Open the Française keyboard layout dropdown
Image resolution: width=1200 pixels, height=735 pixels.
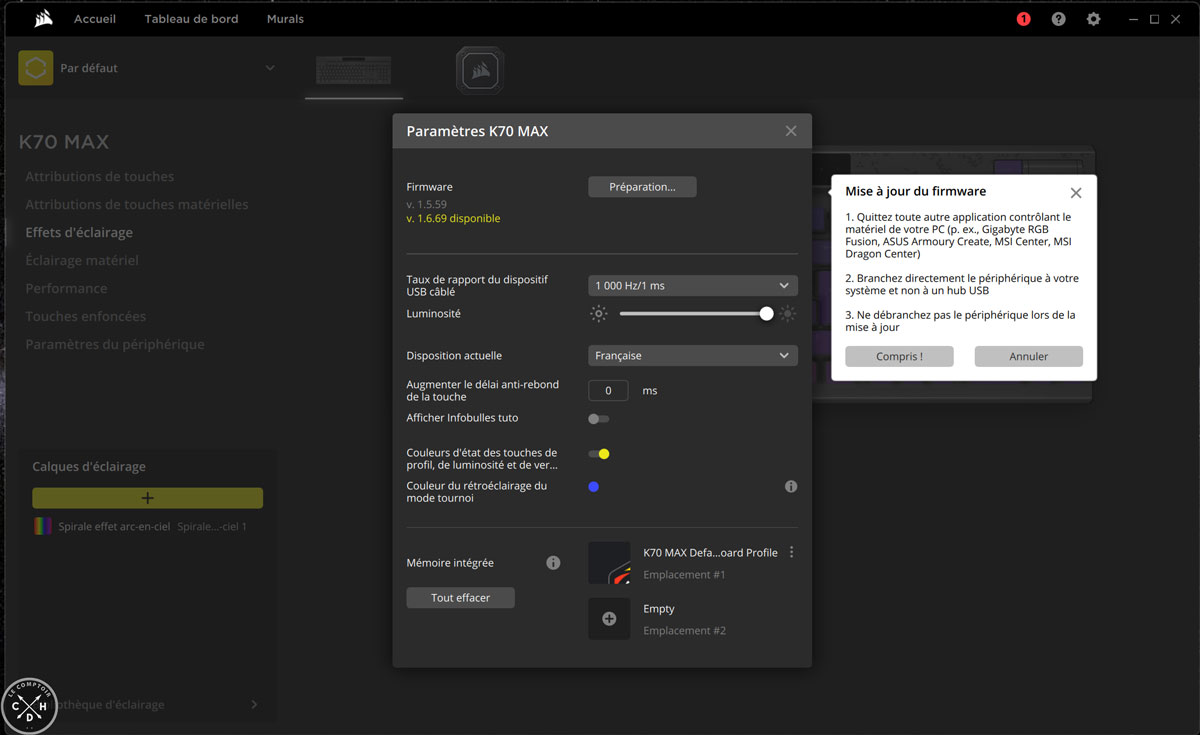click(692, 355)
